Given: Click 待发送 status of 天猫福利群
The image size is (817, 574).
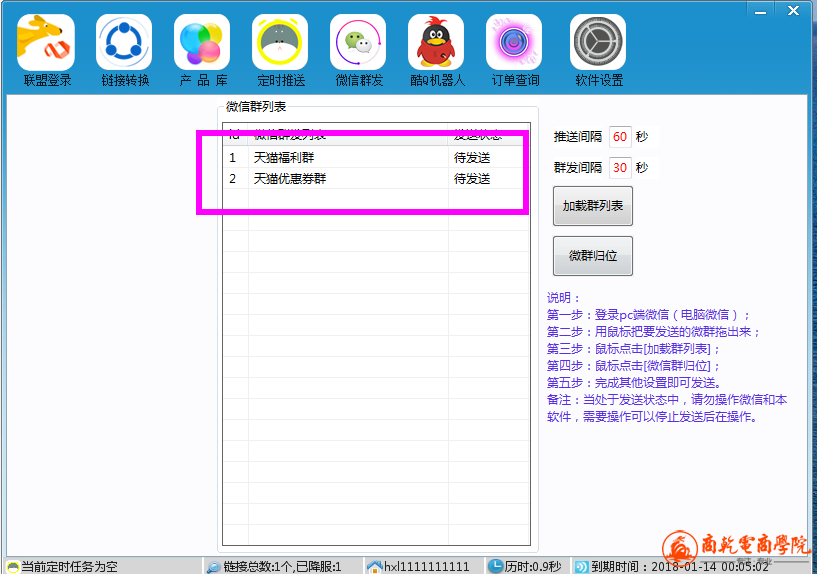Looking at the screenshot, I should [x=472, y=157].
